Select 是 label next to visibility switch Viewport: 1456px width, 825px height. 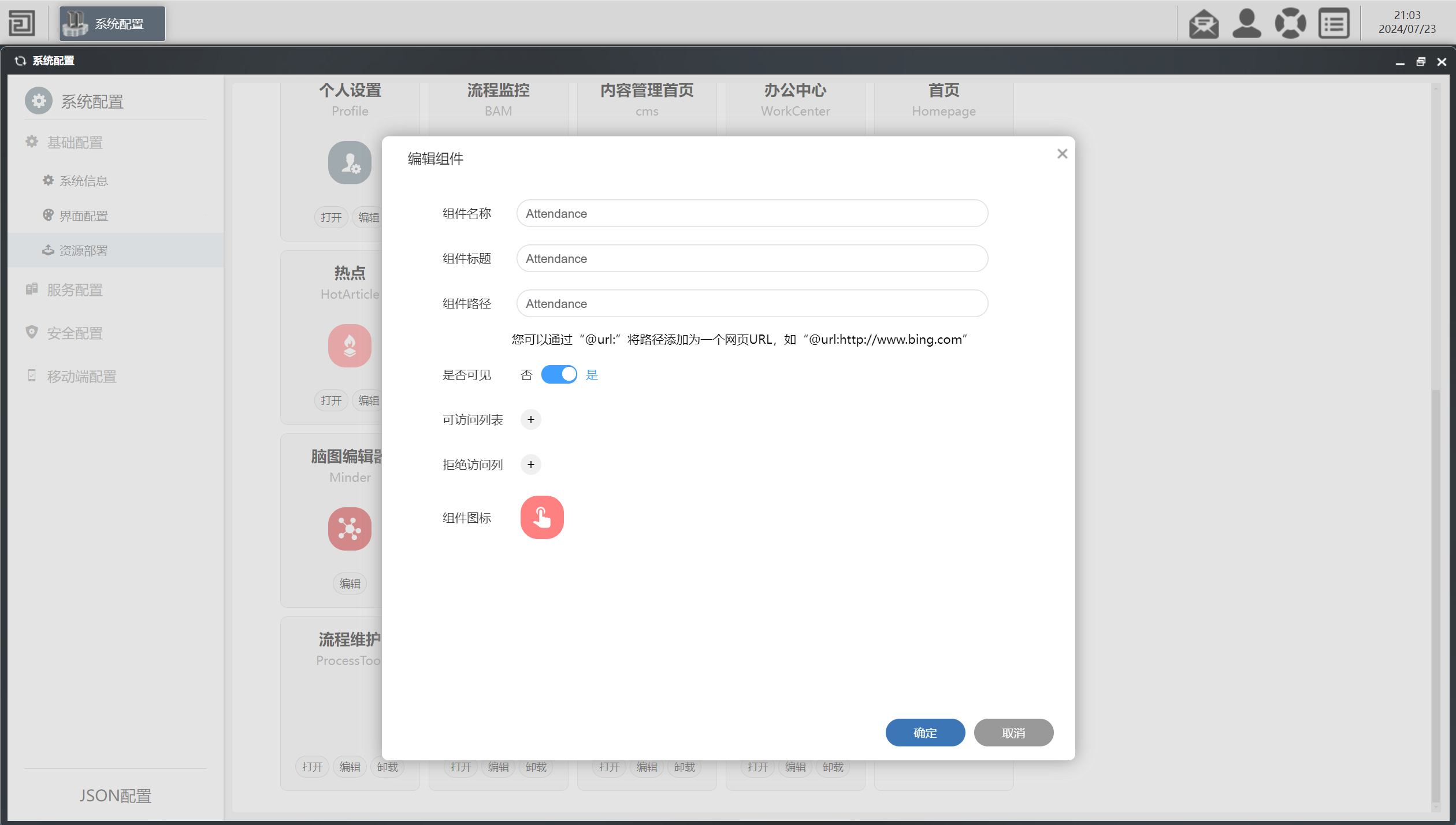tap(592, 375)
